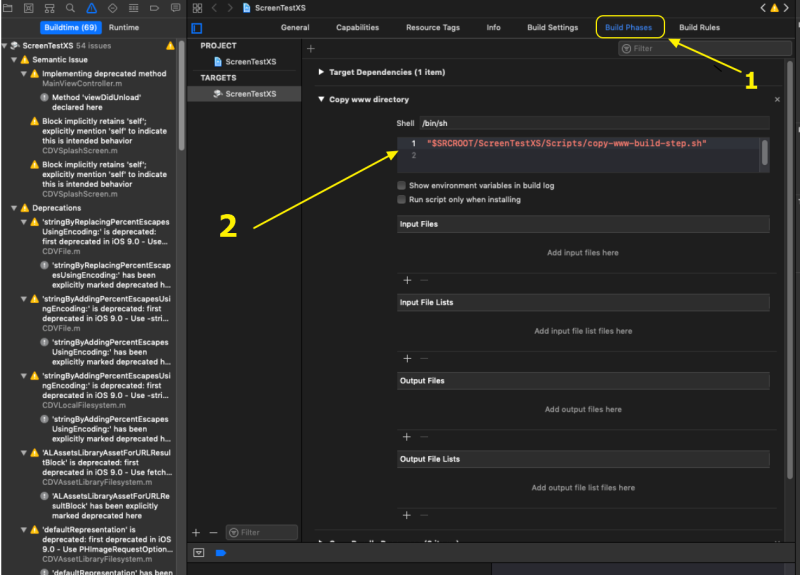Click the Shell /bin/sh field
This screenshot has height=575, width=800.
point(594,123)
